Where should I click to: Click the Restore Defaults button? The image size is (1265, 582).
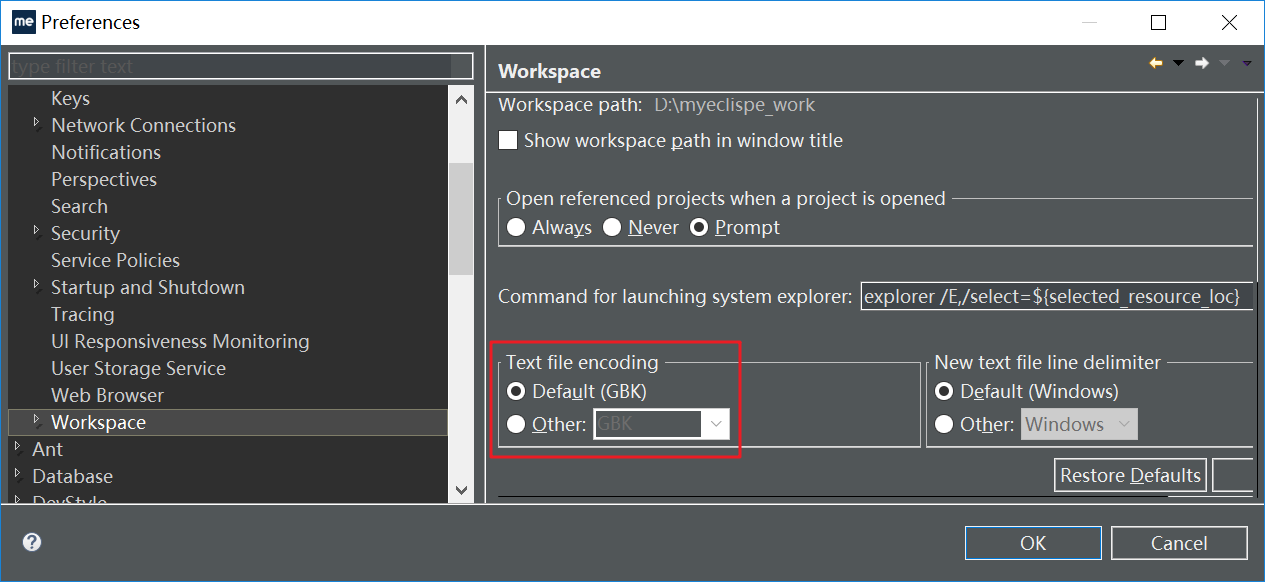tap(1130, 476)
